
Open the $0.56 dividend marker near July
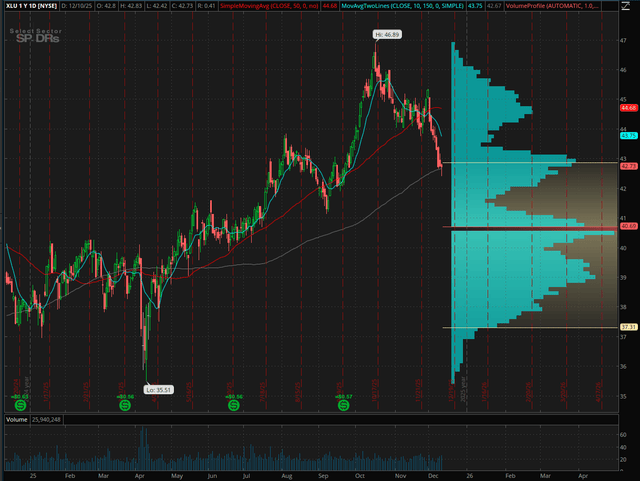point(233,405)
